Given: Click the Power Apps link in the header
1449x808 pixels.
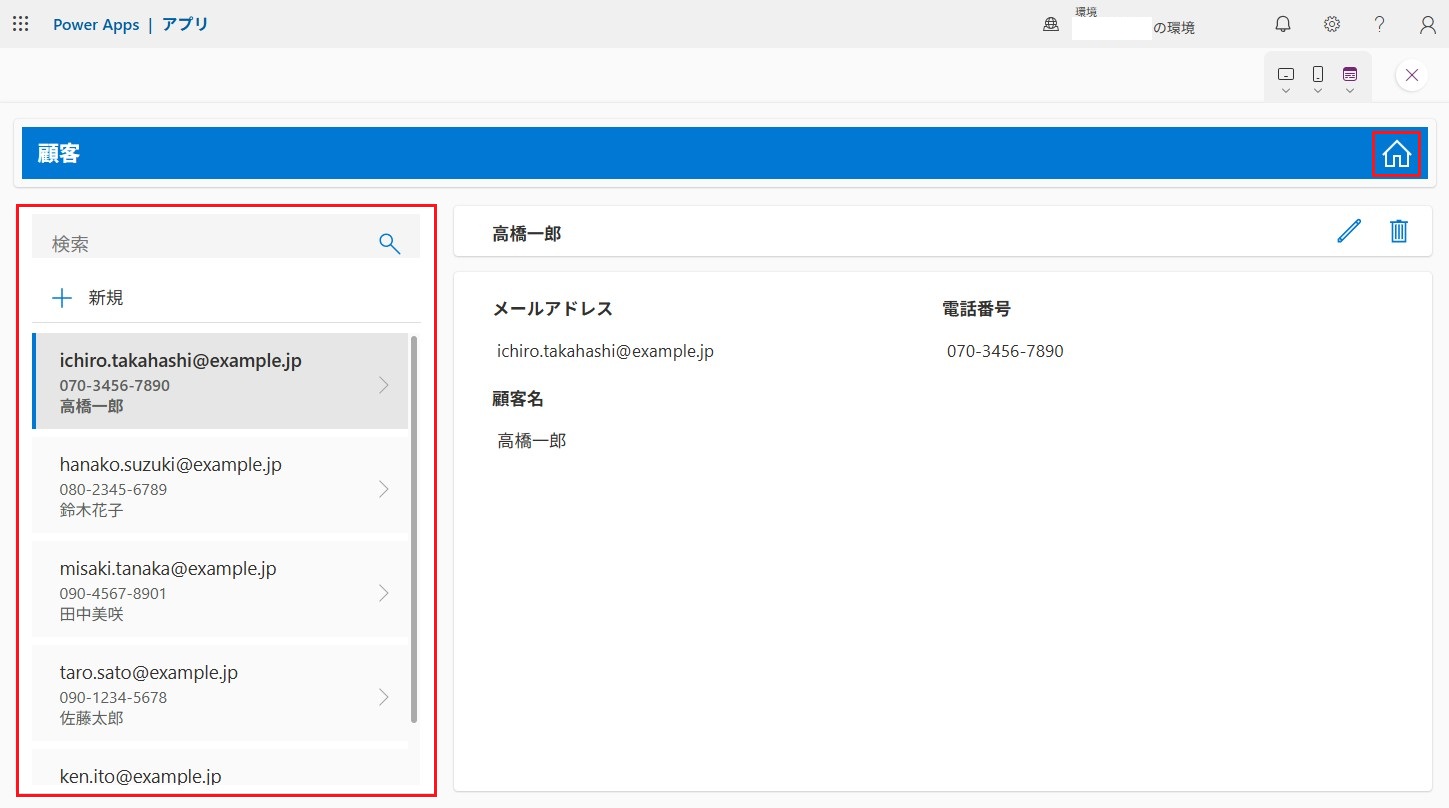Looking at the screenshot, I should coord(96,24).
